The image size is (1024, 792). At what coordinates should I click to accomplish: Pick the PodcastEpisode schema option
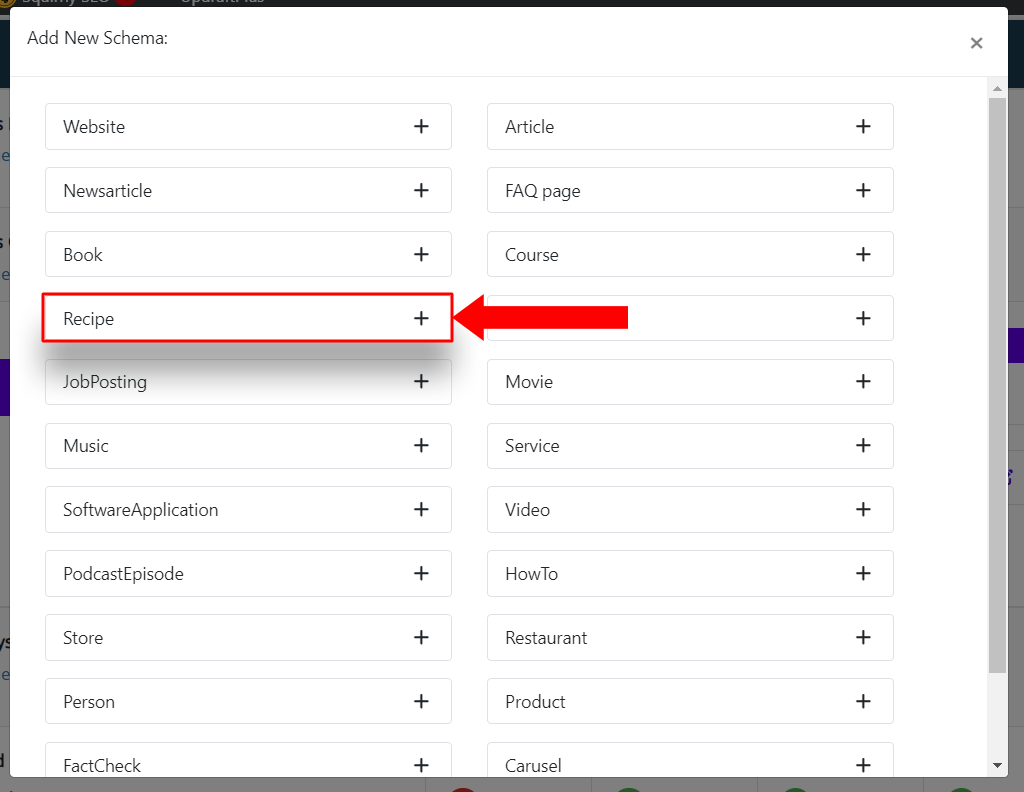pyautogui.click(x=248, y=573)
